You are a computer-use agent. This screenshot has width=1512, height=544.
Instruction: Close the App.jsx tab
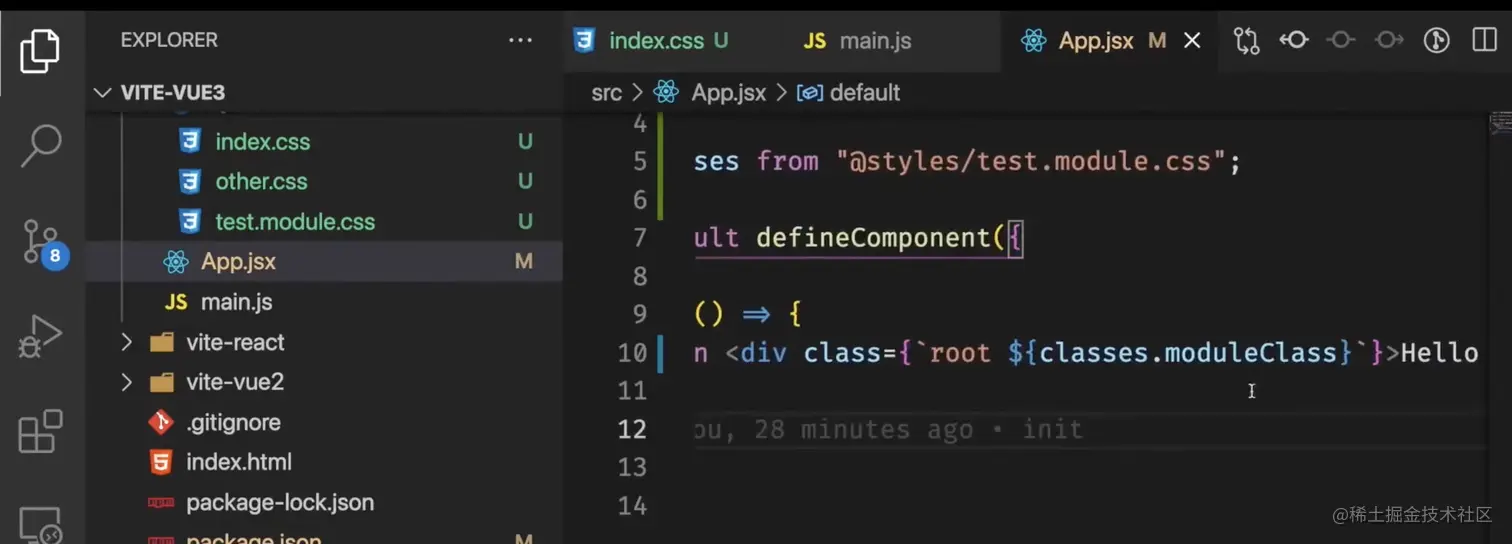(x=1192, y=41)
